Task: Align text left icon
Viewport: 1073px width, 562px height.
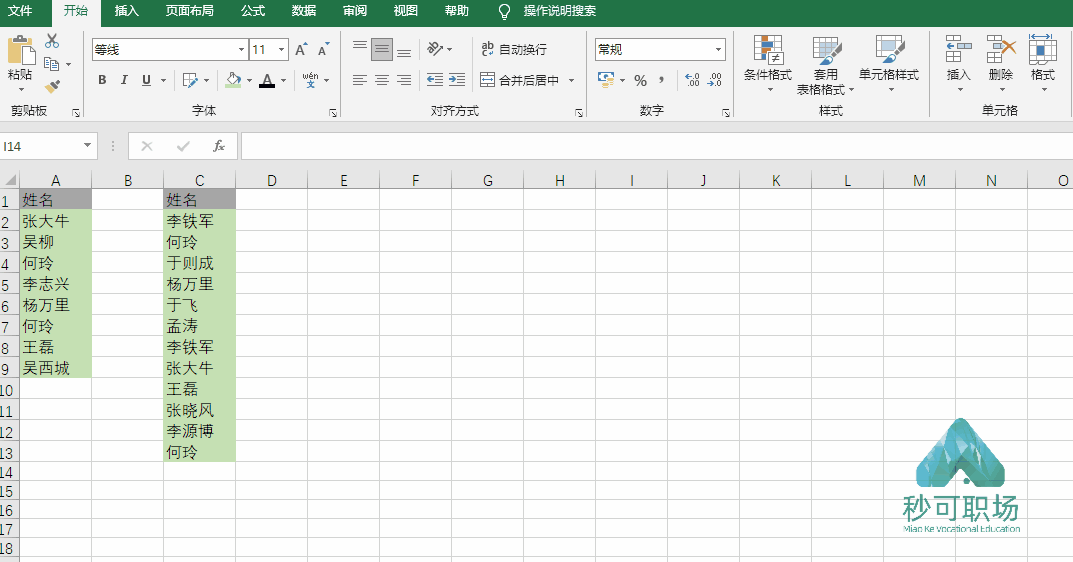Action: (x=360, y=80)
